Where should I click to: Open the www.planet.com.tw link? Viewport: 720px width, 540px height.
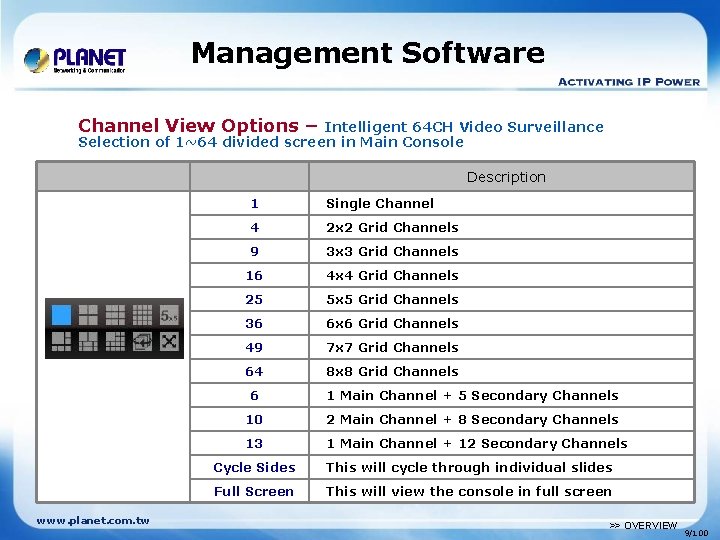point(93,521)
